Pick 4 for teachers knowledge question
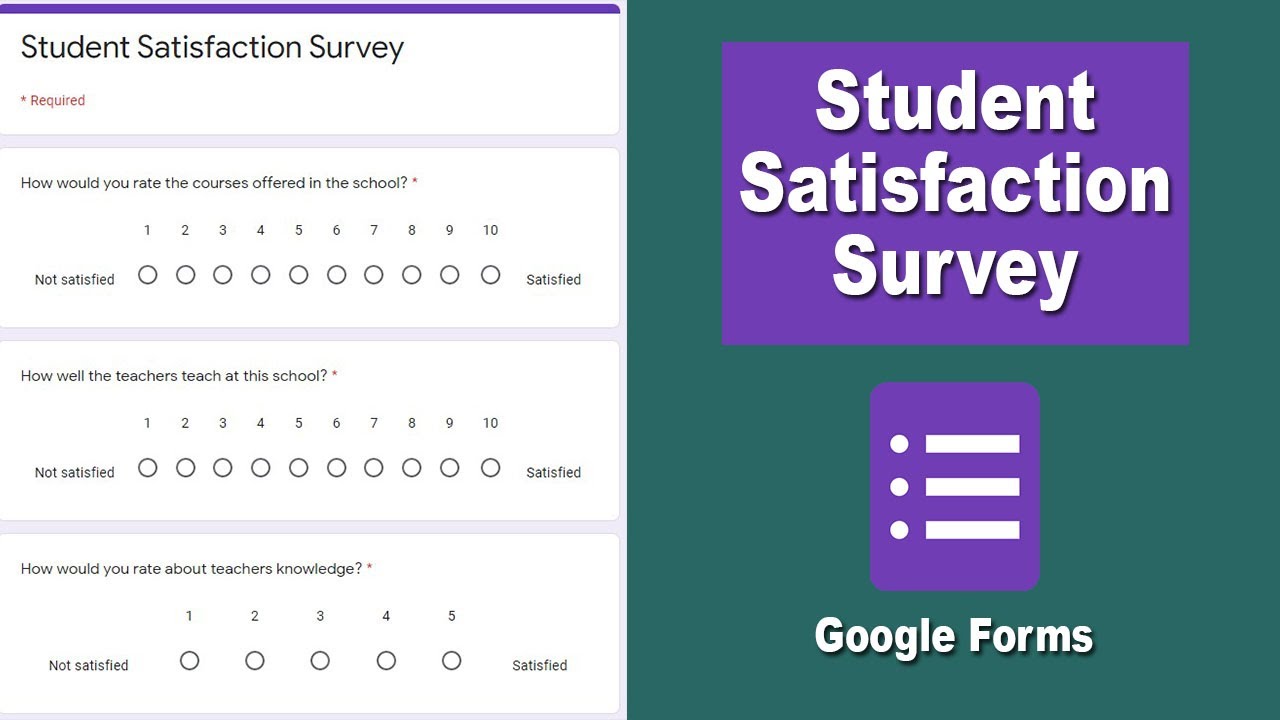The width and height of the screenshot is (1280, 720). pos(386,661)
